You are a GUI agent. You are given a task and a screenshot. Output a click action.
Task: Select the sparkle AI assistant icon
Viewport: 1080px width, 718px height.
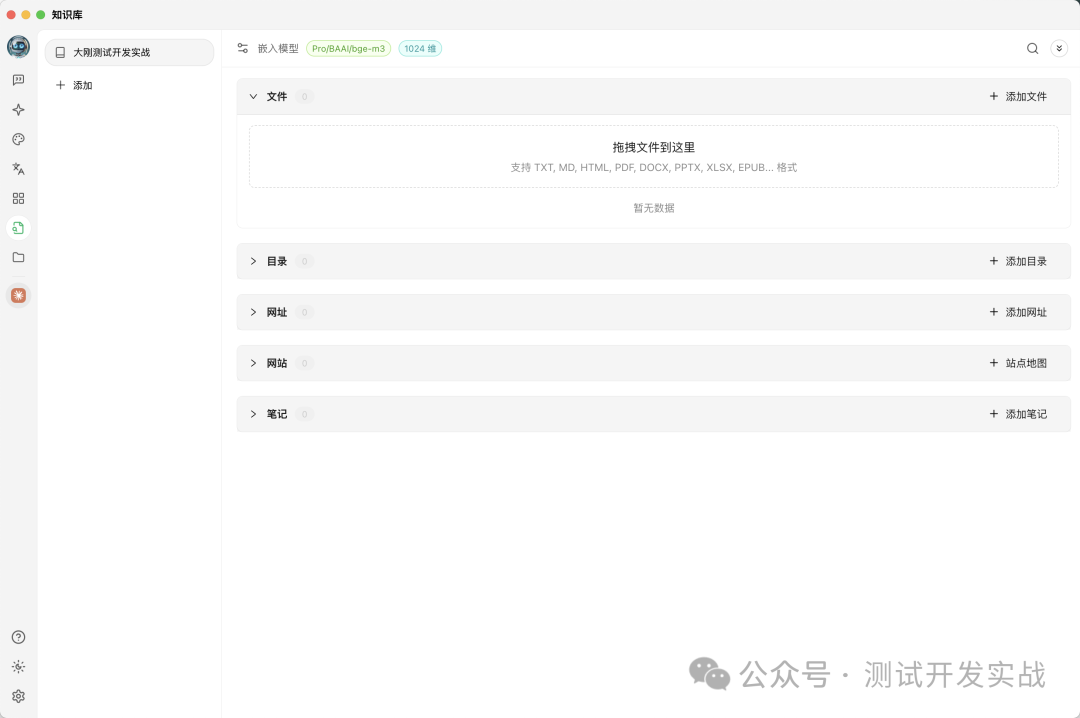pos(18,110)
